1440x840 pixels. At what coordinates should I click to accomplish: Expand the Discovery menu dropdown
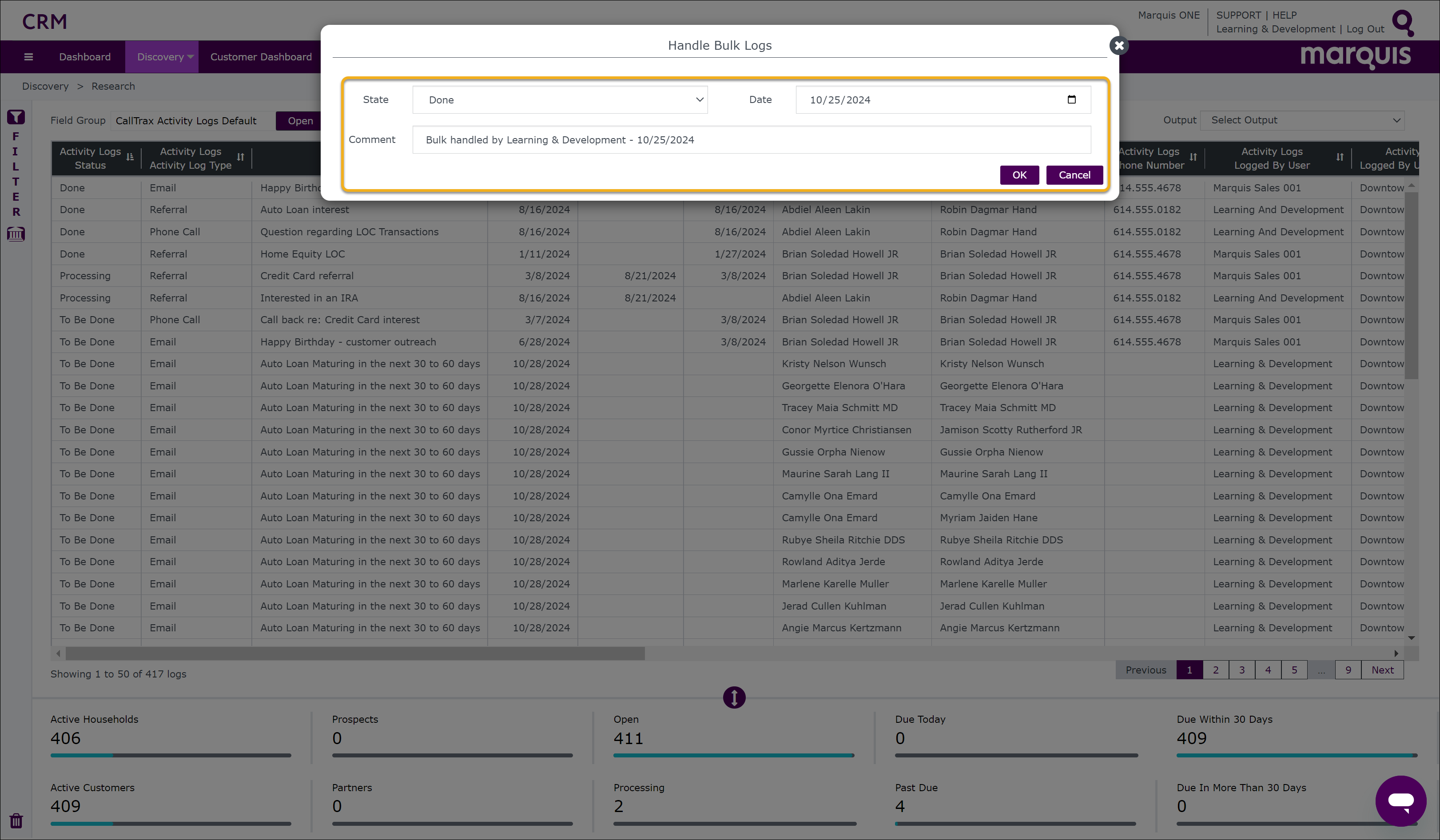pos(162,56)
